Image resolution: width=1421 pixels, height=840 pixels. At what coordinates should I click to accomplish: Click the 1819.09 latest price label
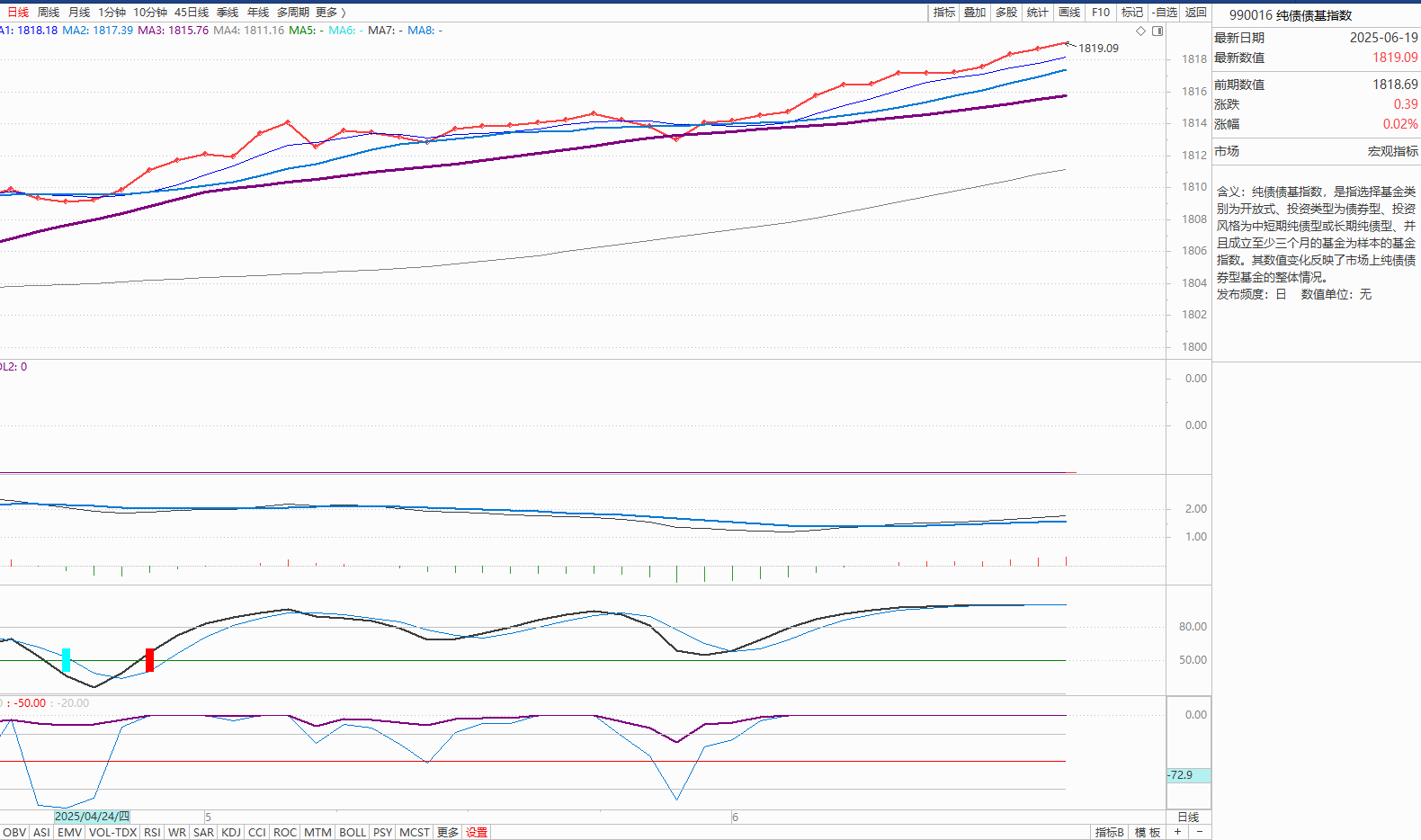(1099, 49)
